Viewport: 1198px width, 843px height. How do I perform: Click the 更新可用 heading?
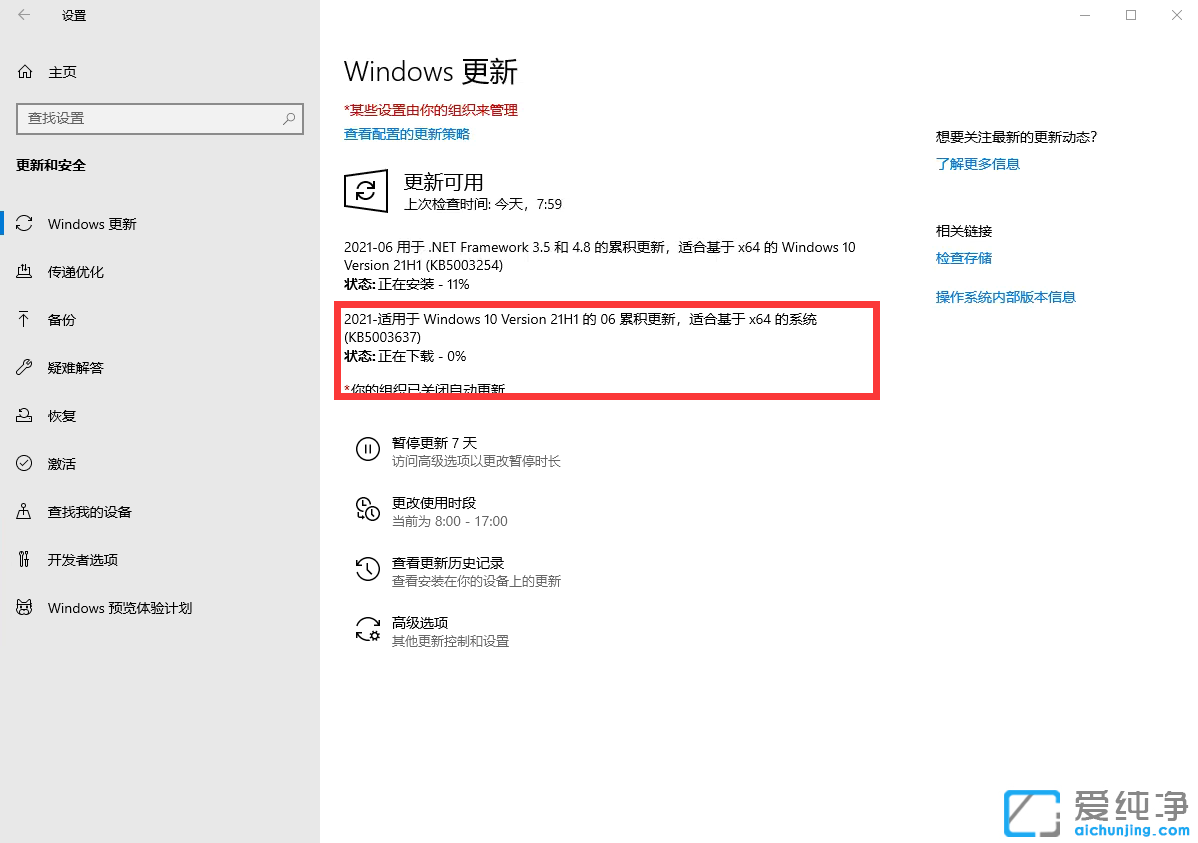tap(443, 182)
